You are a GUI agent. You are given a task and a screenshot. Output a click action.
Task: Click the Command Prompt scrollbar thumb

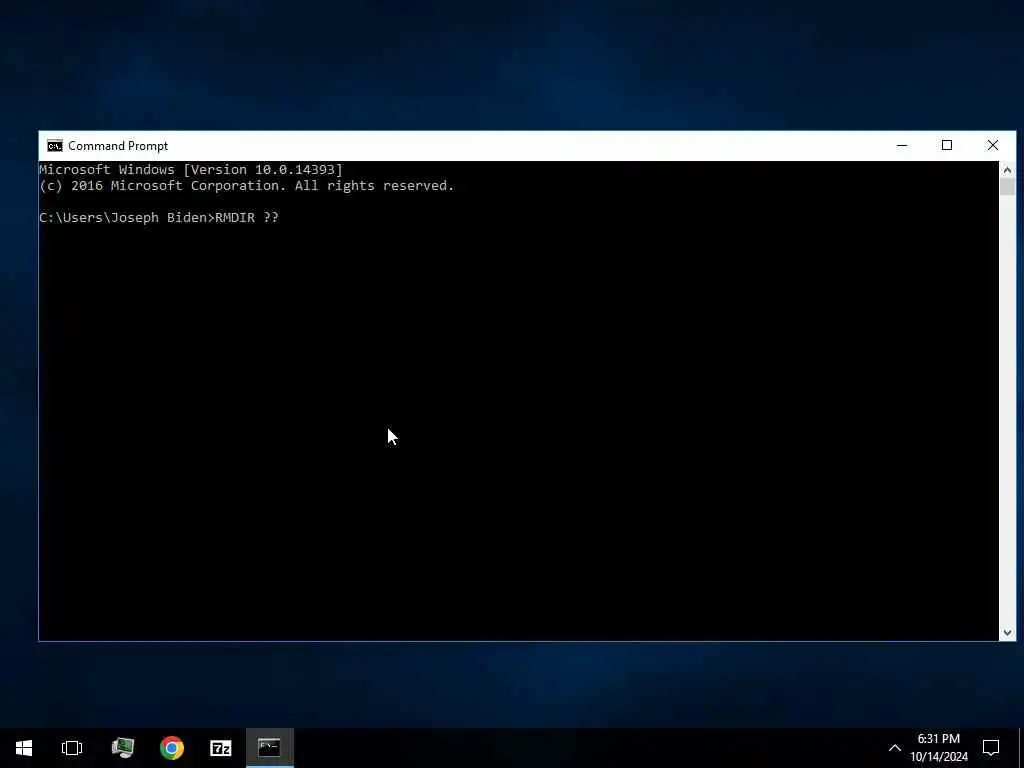coord(1007,187)
